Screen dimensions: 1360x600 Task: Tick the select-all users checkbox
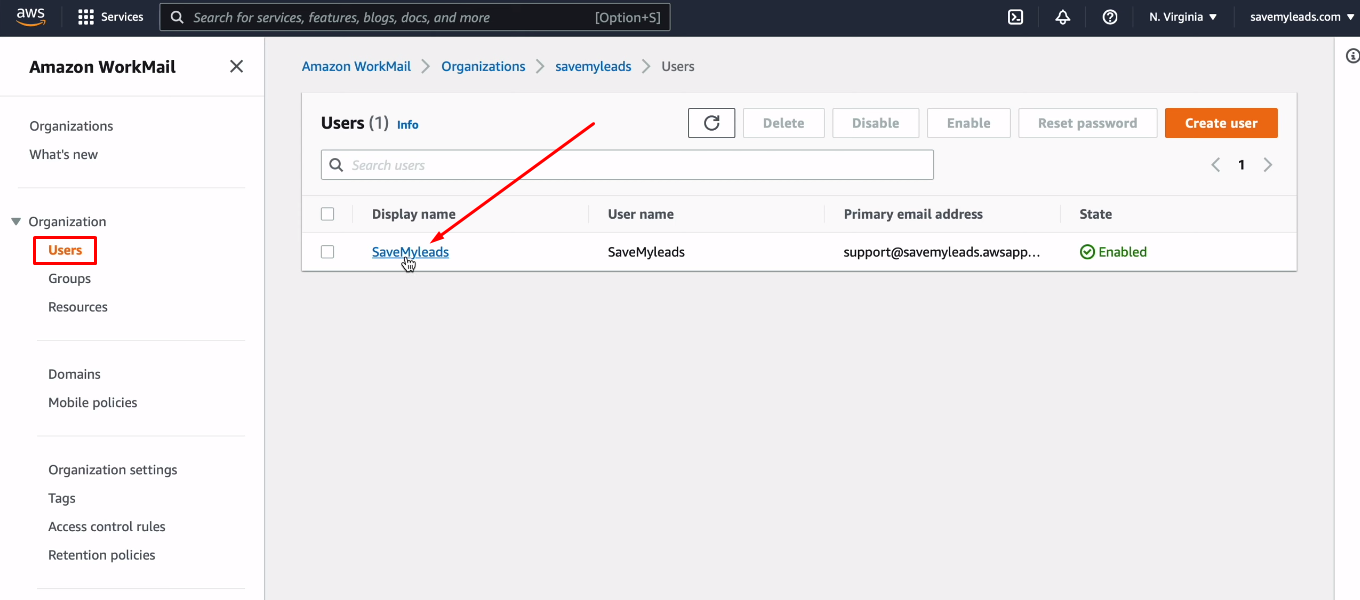tap(327, 214)
